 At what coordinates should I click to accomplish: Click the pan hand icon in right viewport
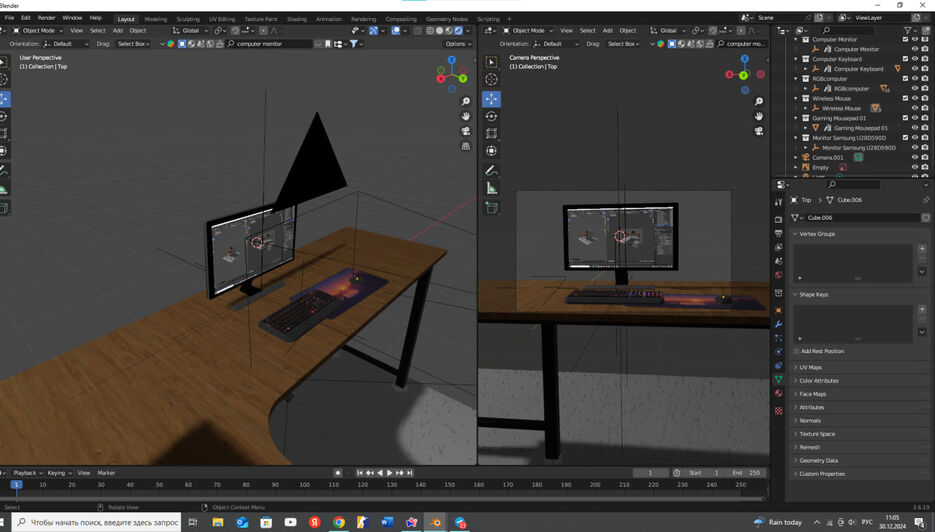(x=759, y=116)
